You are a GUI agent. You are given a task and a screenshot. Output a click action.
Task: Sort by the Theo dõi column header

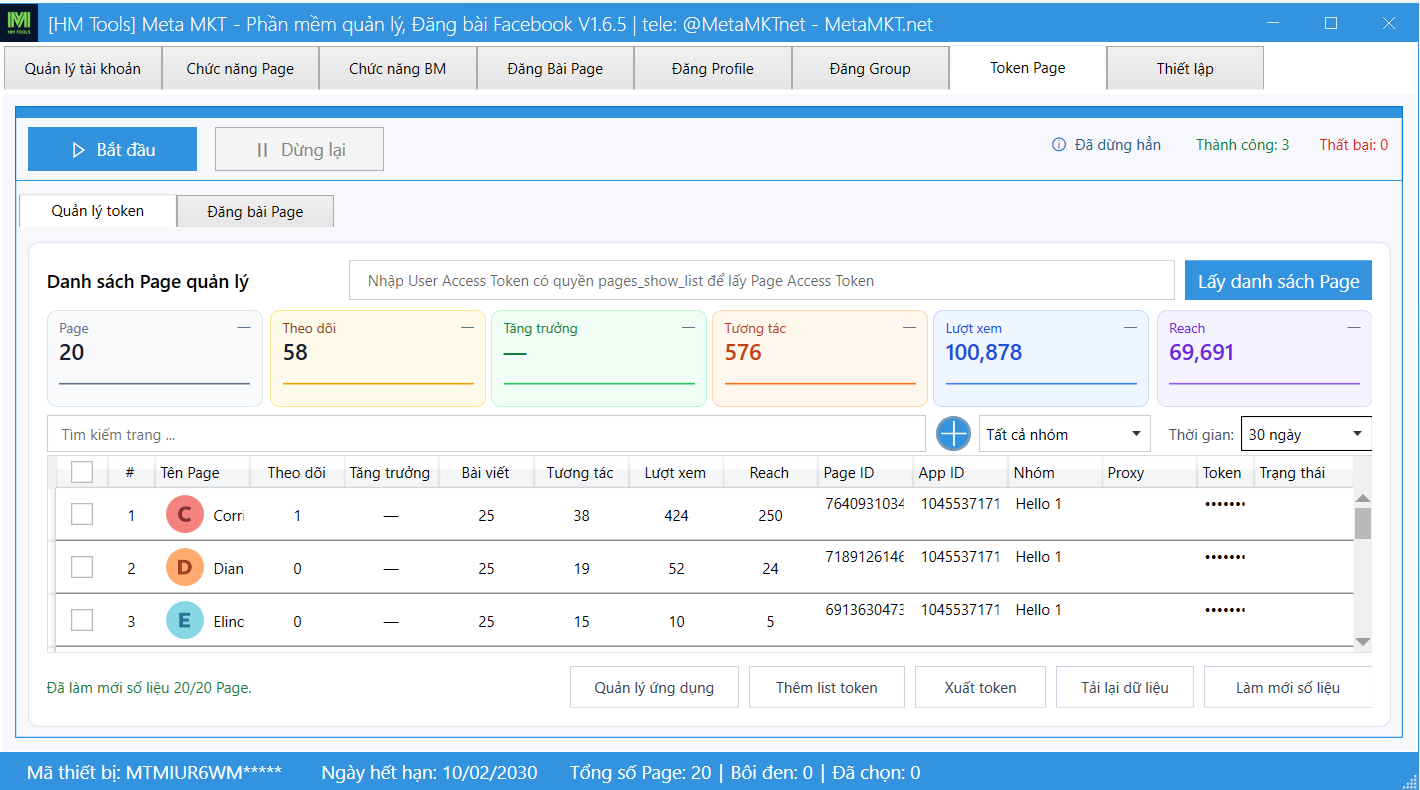[297, 473]
